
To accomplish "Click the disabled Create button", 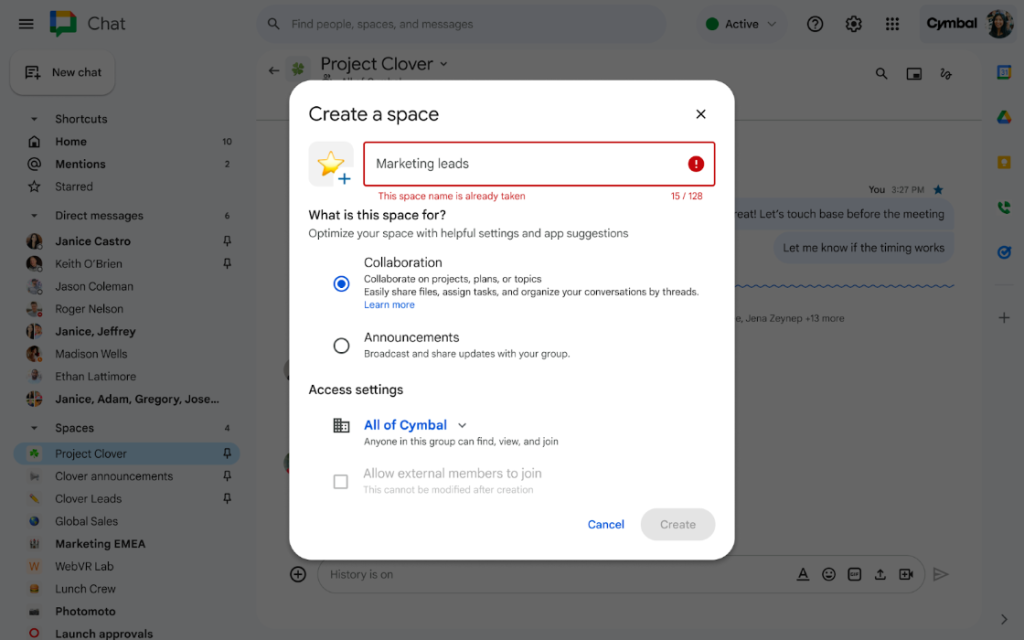I will tap(677, 524).
